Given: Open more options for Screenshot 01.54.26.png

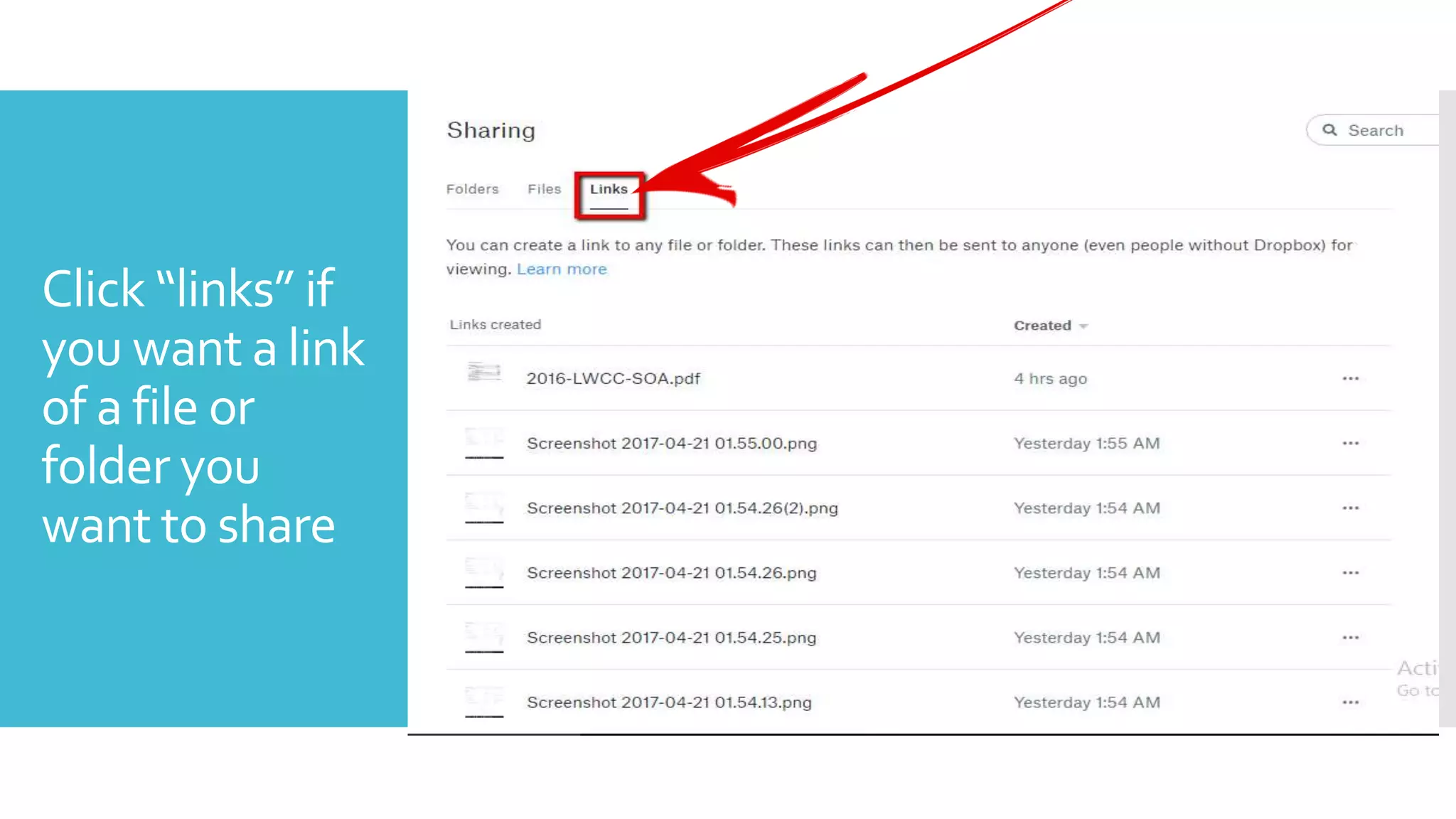Looking at the screenshot, I should point(1351,572).
